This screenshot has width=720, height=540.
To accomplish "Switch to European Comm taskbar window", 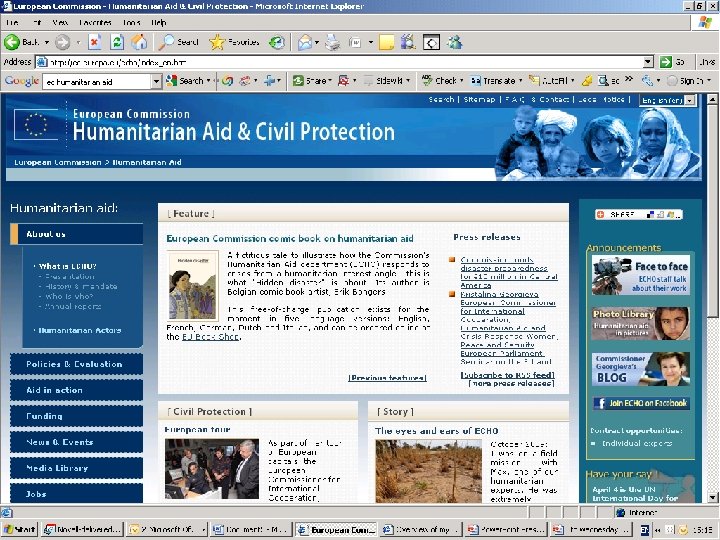I will point(336,529).
